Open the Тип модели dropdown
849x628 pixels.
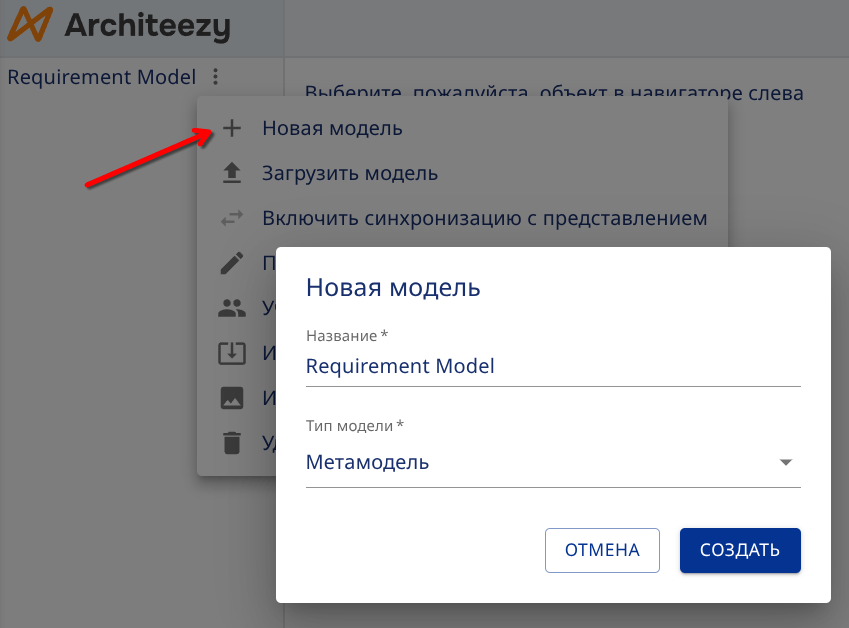click(553, 462)
